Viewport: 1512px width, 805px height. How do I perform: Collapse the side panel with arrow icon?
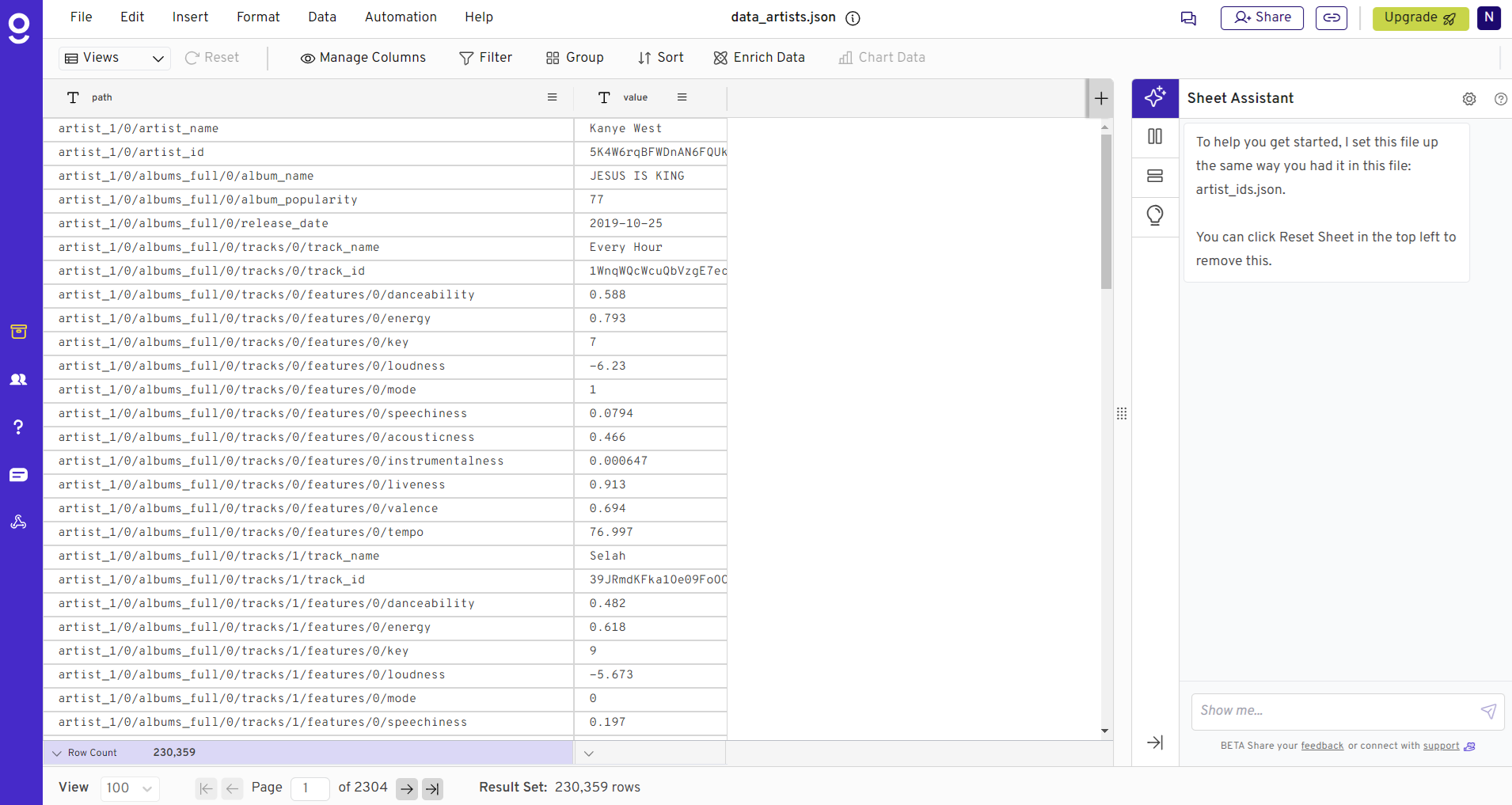[x=1155, y=742]
